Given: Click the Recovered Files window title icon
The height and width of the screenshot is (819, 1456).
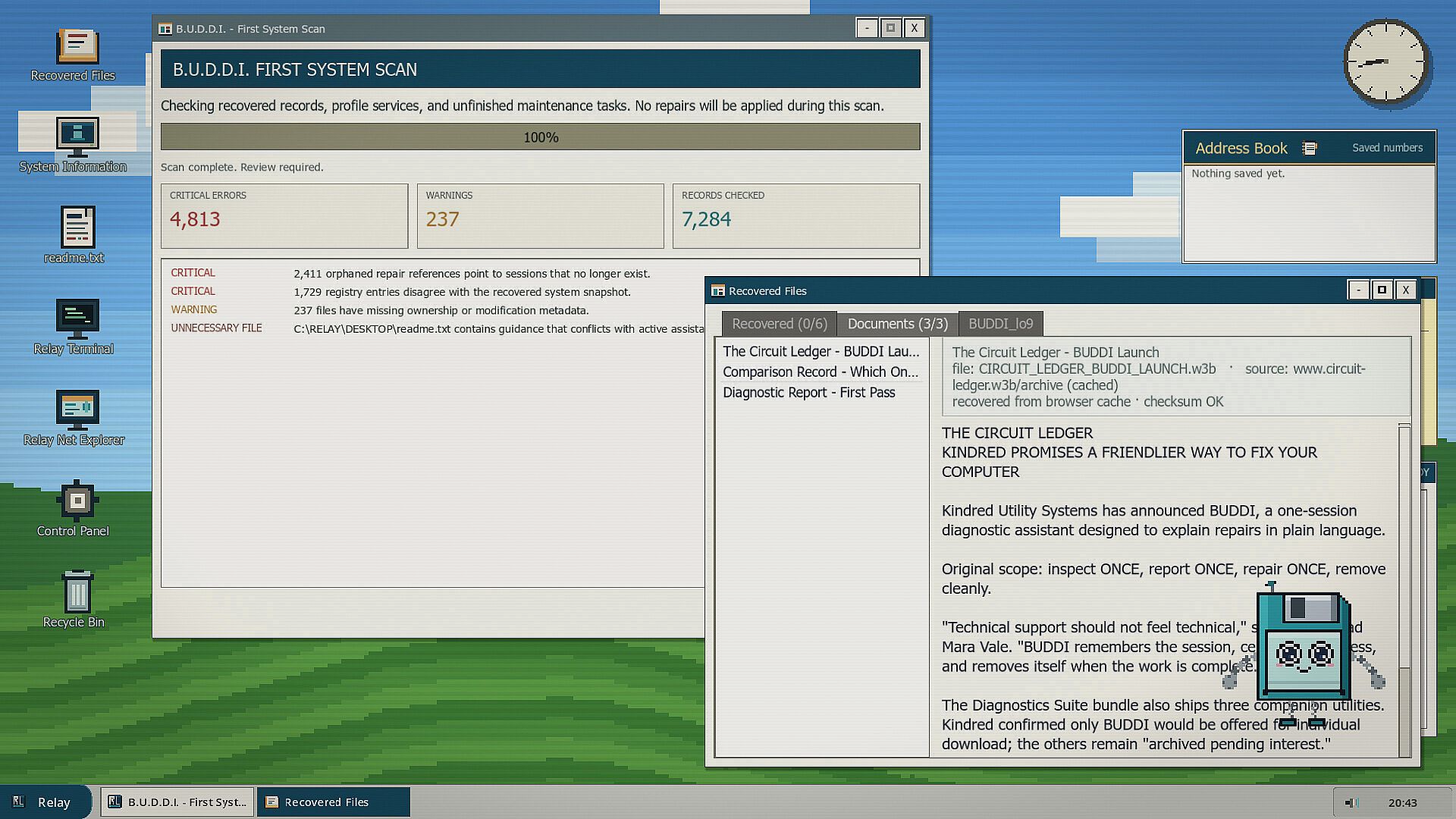Looking at the screenshot, I should coord(717,290).
